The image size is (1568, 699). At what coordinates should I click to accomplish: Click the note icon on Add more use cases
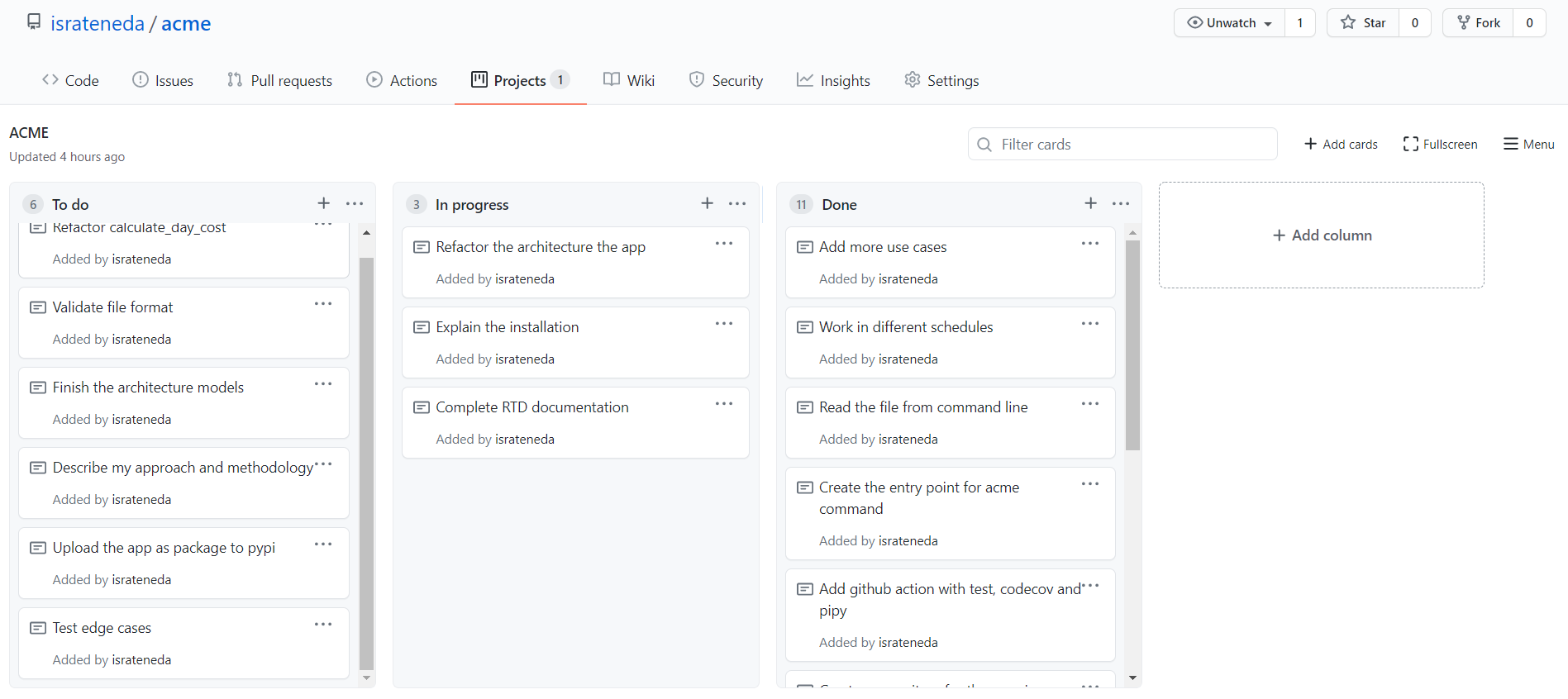click(x=805, y=247)
